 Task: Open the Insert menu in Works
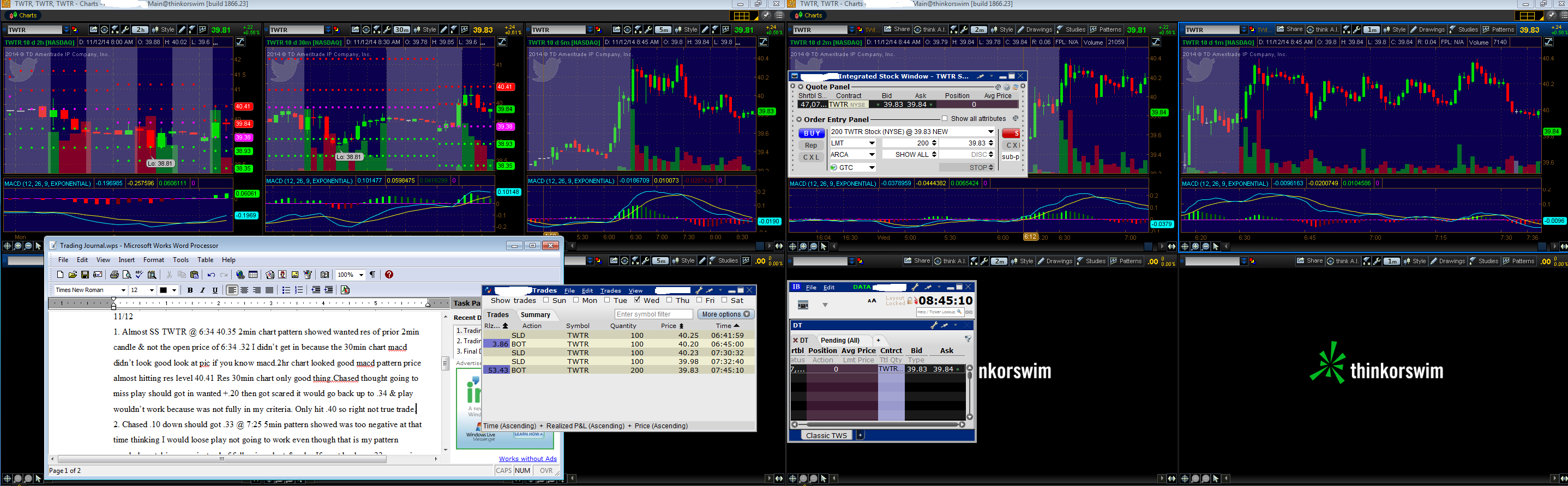pyautogui.click(x=127, y=260)
